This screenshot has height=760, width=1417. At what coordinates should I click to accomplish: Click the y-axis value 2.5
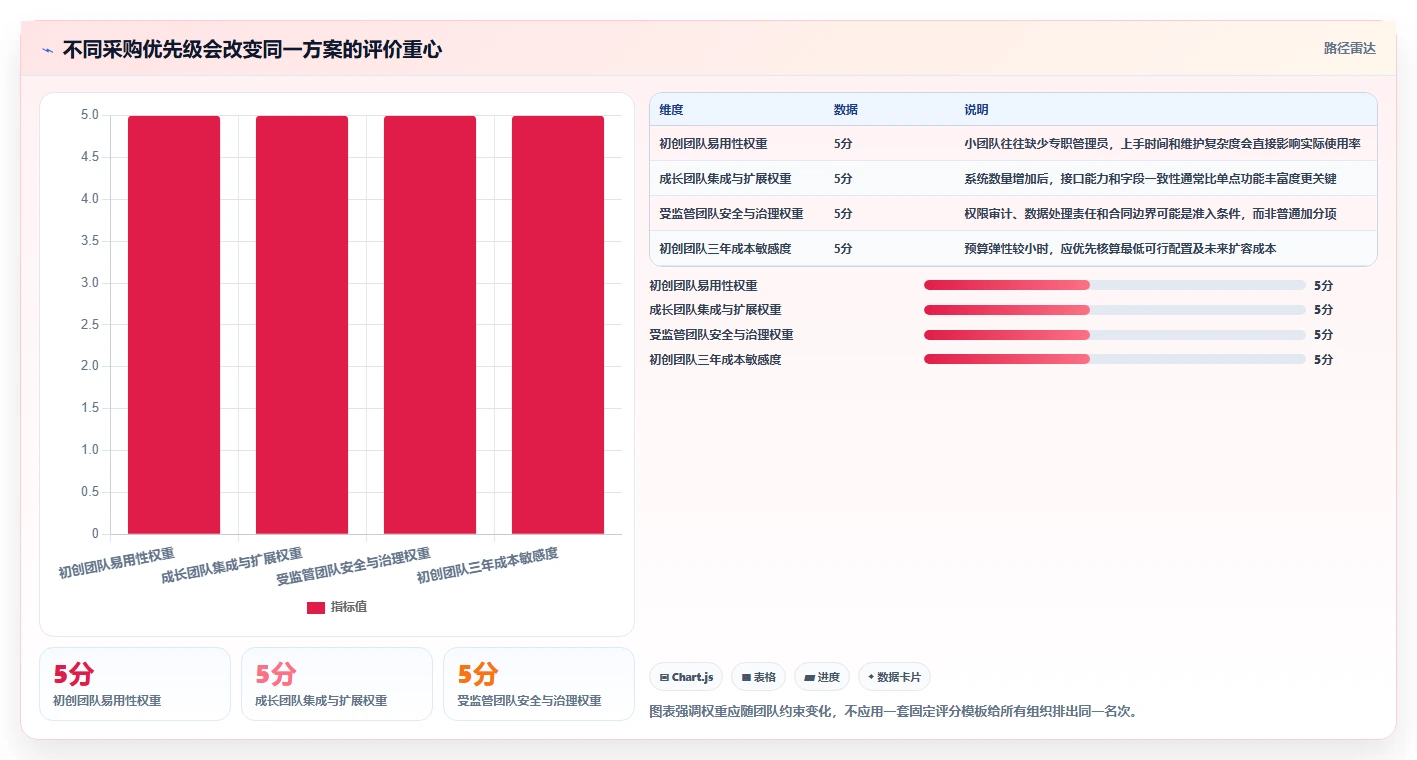pyautogui.click(x=90, y=325)
